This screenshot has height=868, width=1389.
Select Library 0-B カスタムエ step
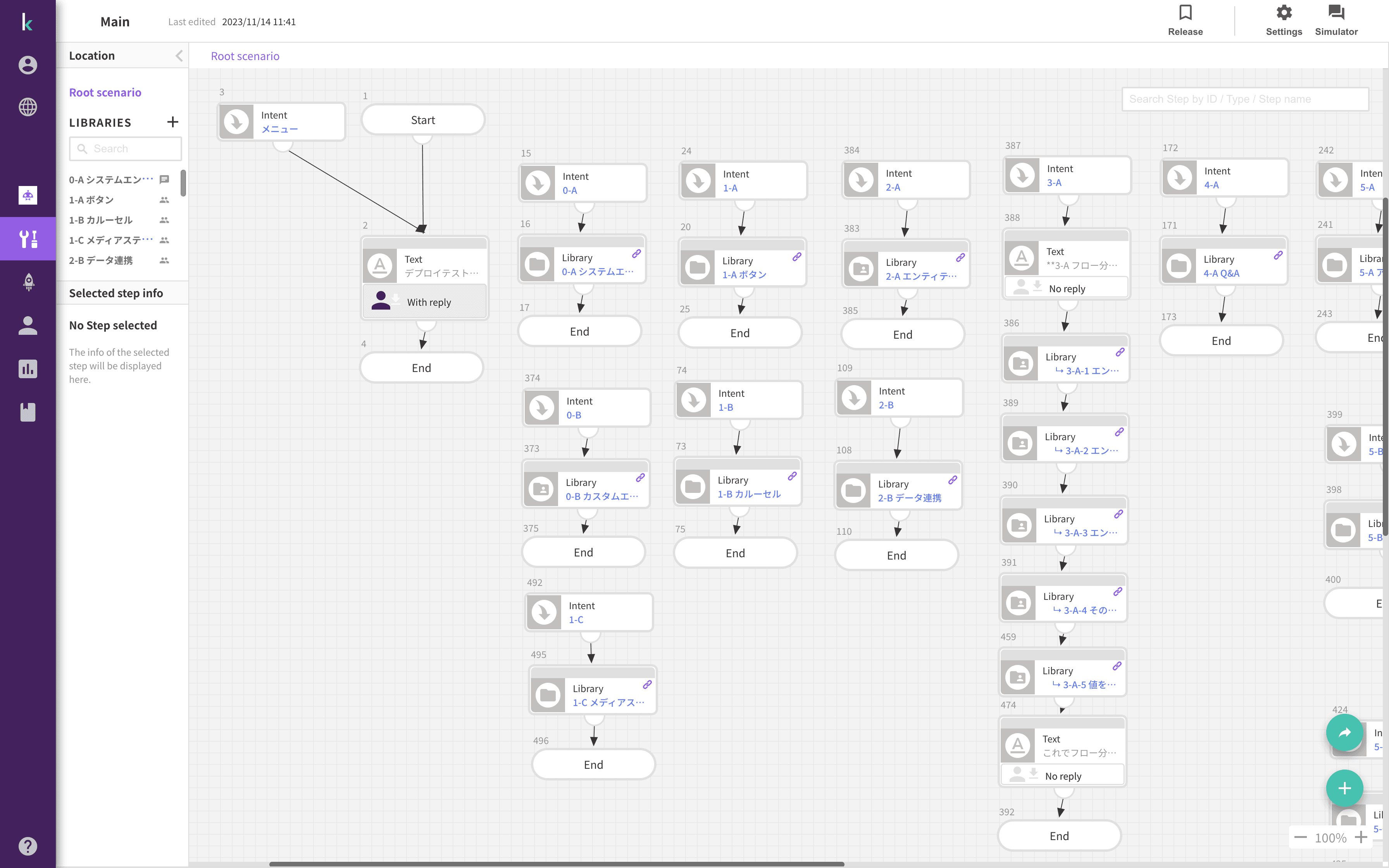click(586, 483)
